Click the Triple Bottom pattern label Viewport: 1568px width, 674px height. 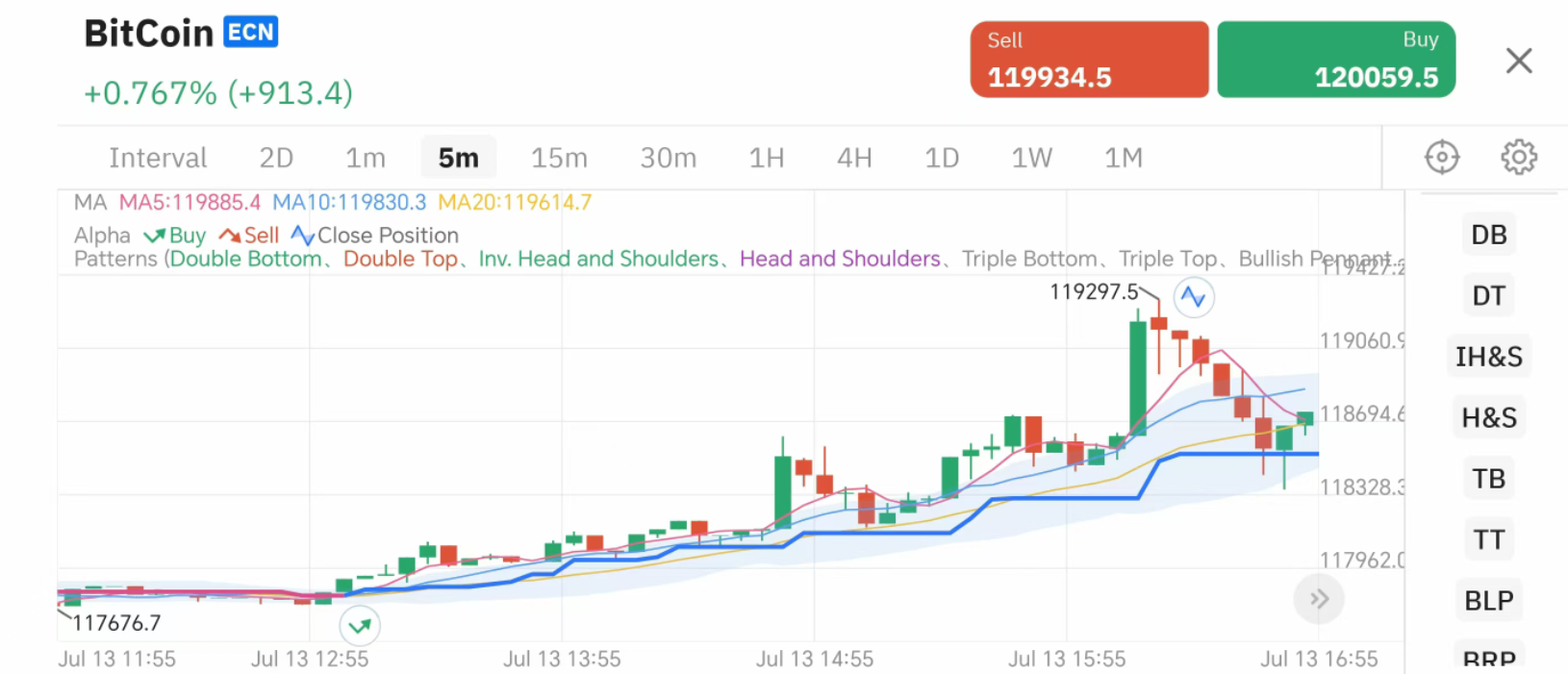click(x=1029, y=260)
